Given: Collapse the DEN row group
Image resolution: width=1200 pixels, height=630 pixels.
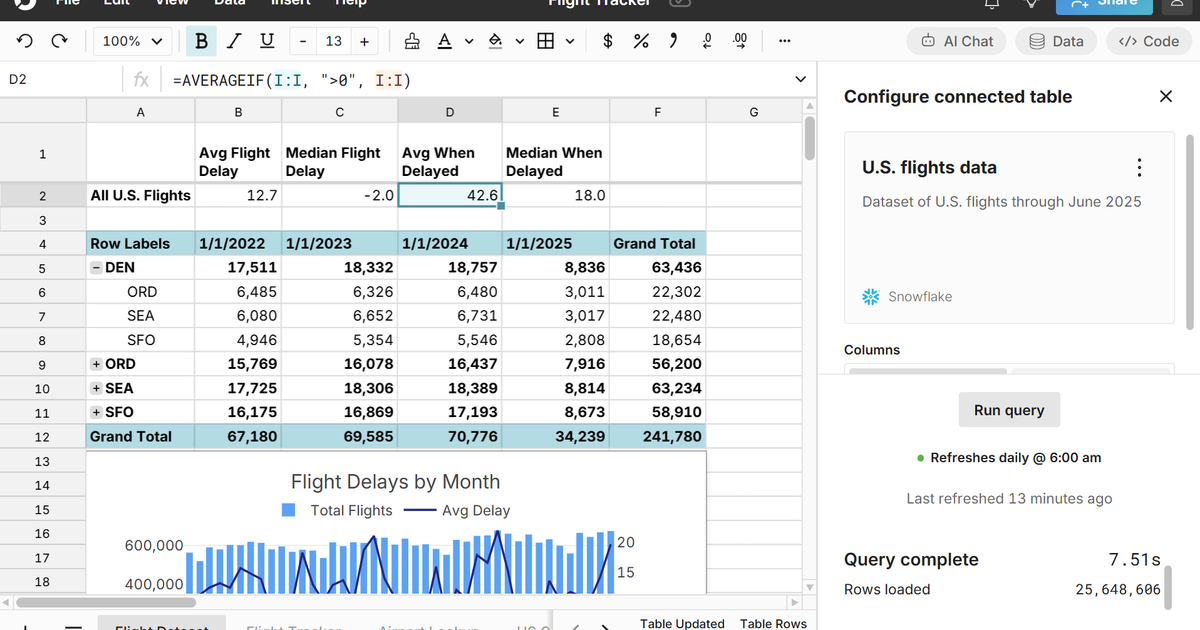Looking at the screenshot, I should click(x=96, y=268).
